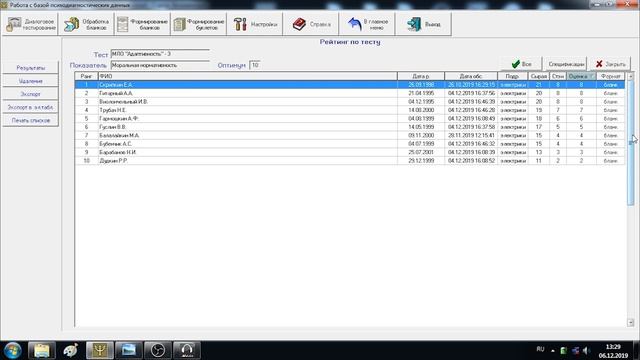Sort by the Дата обс. column header
The image size is (640, 360).
point(471,76)
